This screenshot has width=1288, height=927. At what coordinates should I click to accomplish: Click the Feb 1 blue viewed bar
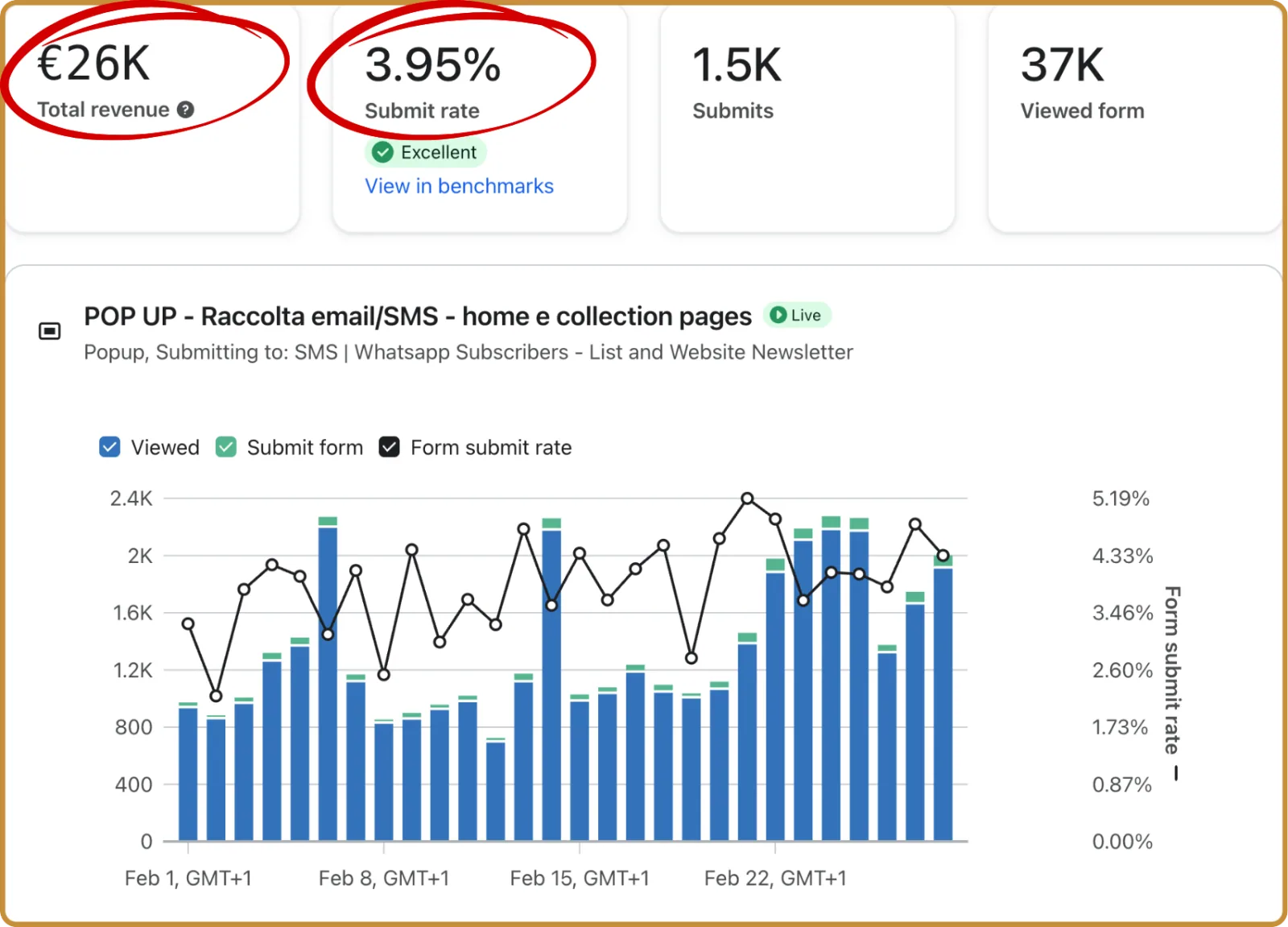(x=188, y=775)
